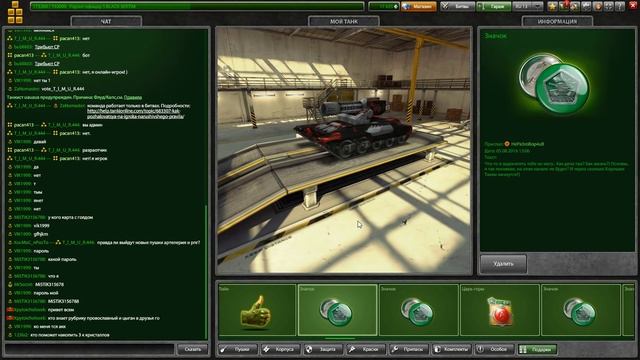Click the yellow squares game logo
Image resolution: width=640 pixels, height=360 pixels.
point(15,12)
